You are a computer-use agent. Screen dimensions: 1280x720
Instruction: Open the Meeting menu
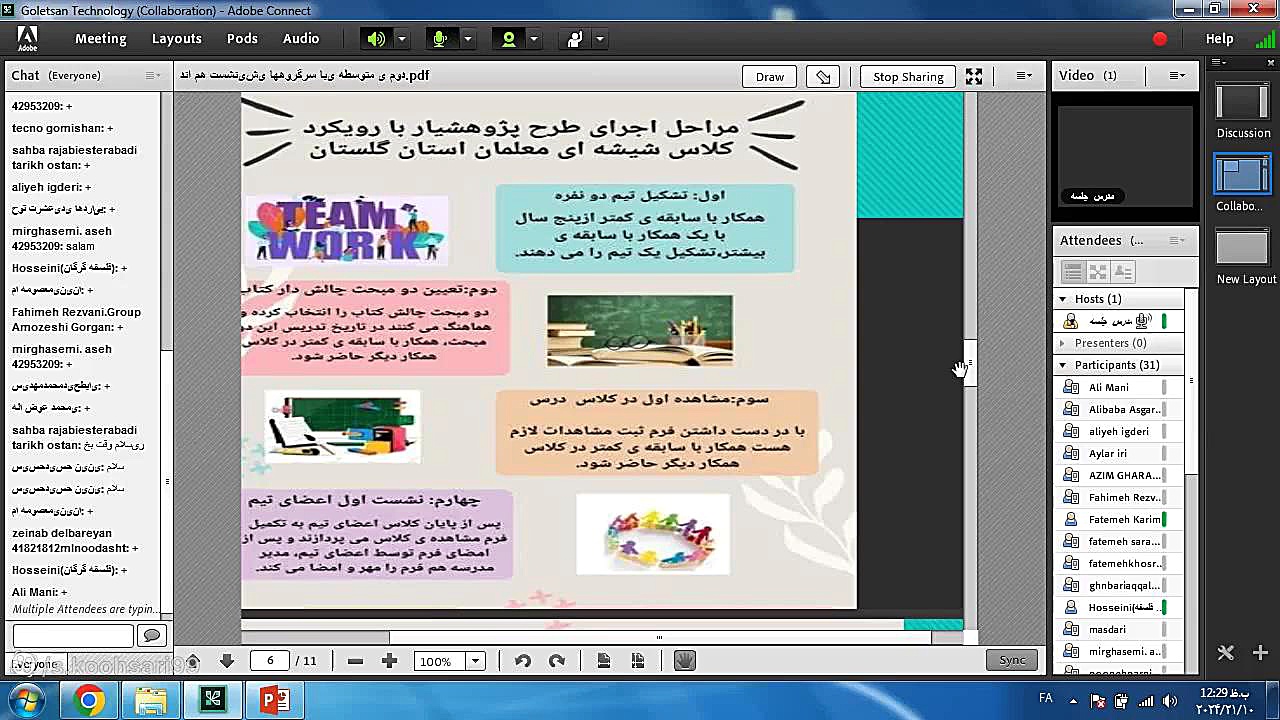point(101,38)
